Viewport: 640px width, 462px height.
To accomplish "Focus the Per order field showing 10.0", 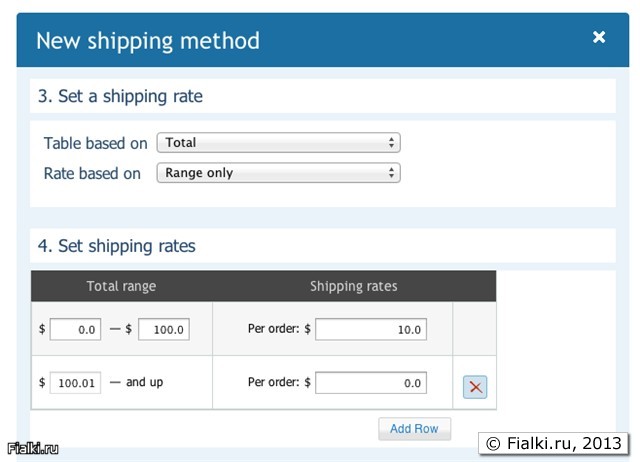I will pyautogui.click(x=371, y=329).
